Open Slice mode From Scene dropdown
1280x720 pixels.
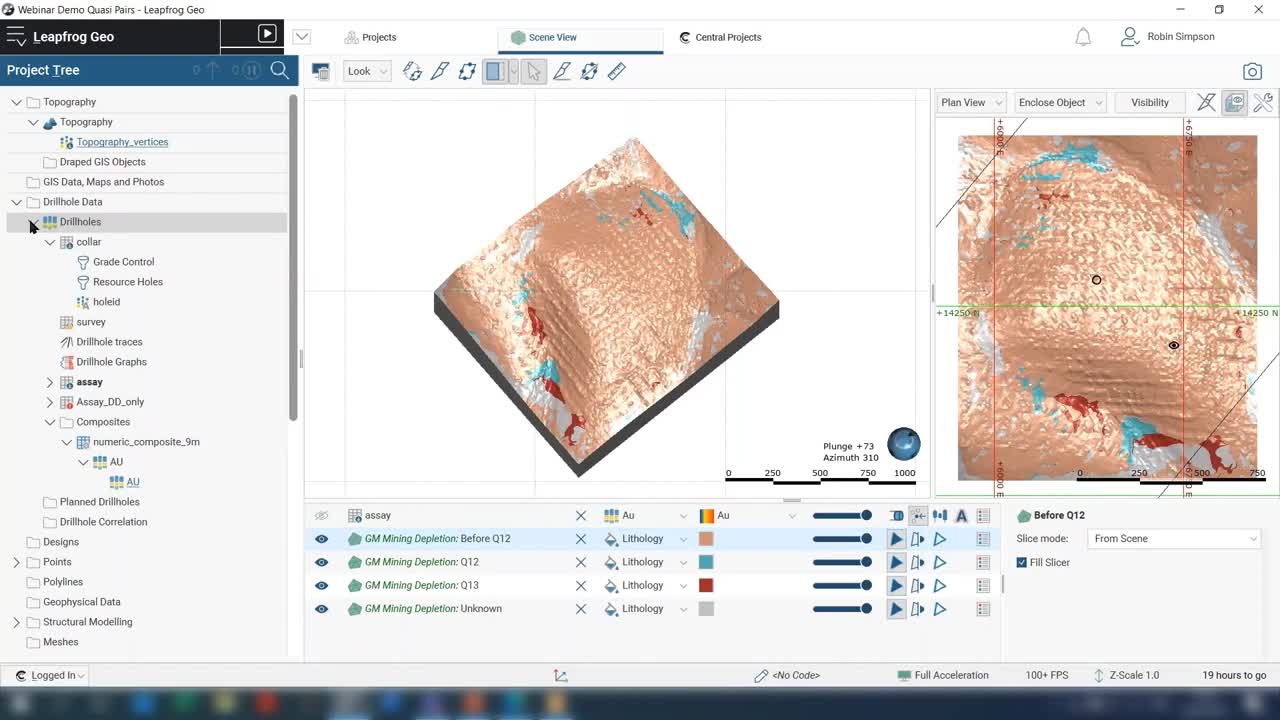(x=1175, y=539)
